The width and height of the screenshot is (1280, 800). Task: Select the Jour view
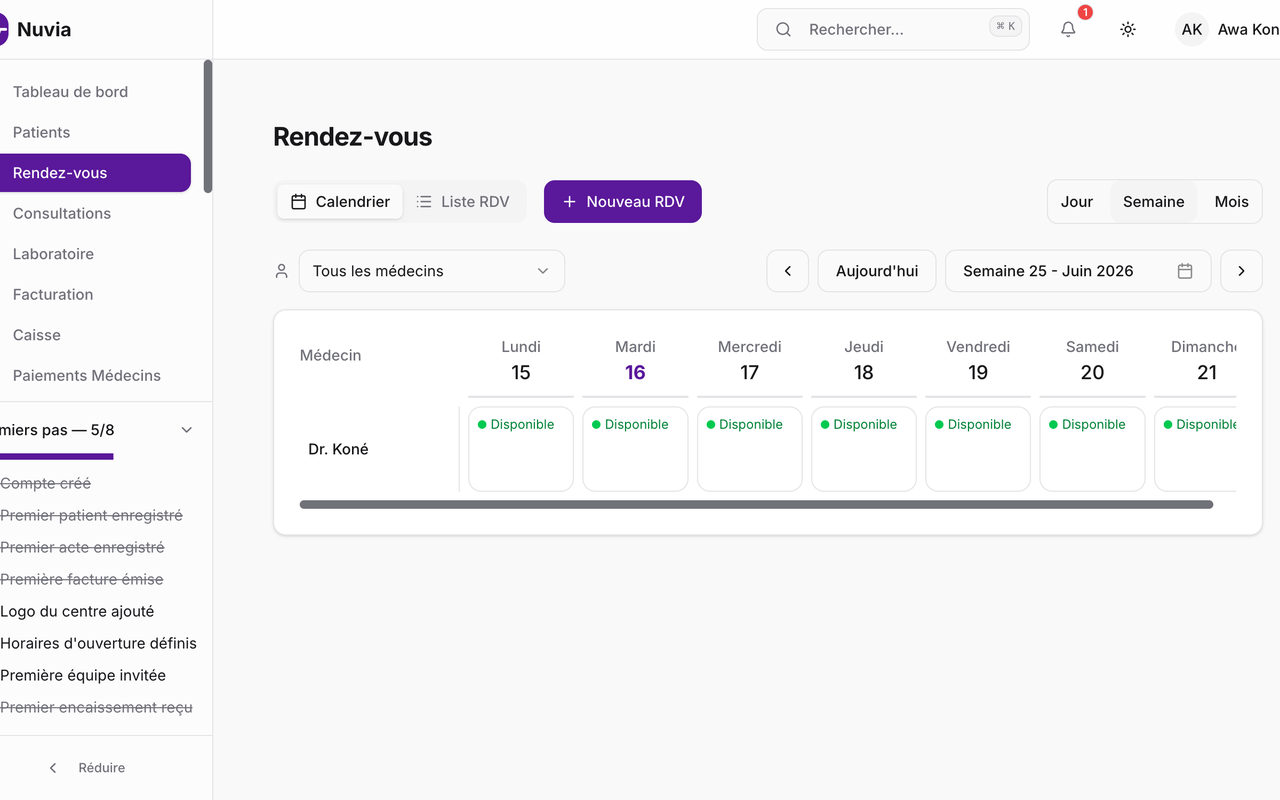pyautogui.click(x=1077, y=202)
